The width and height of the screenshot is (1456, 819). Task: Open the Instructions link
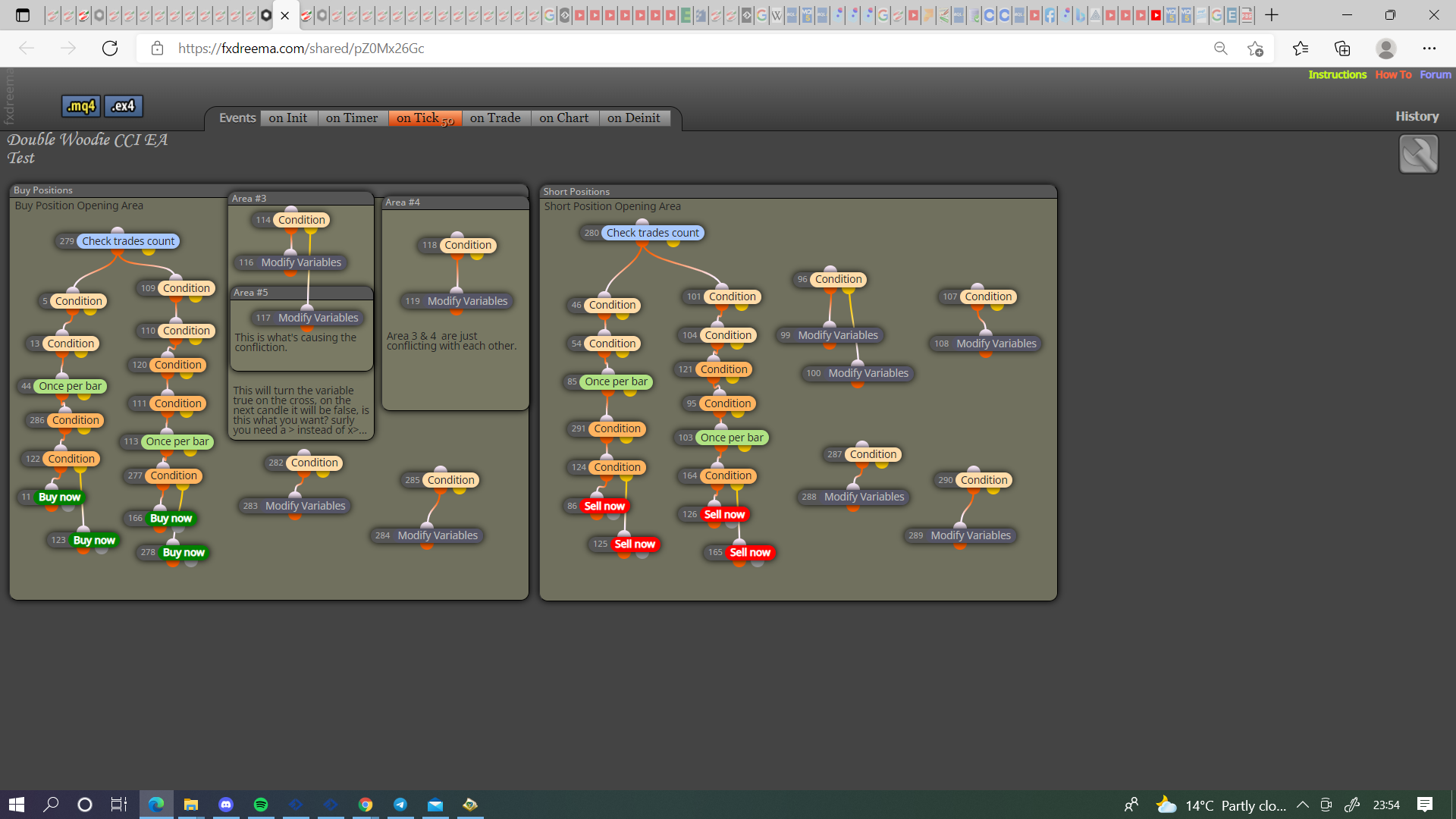1337,74
